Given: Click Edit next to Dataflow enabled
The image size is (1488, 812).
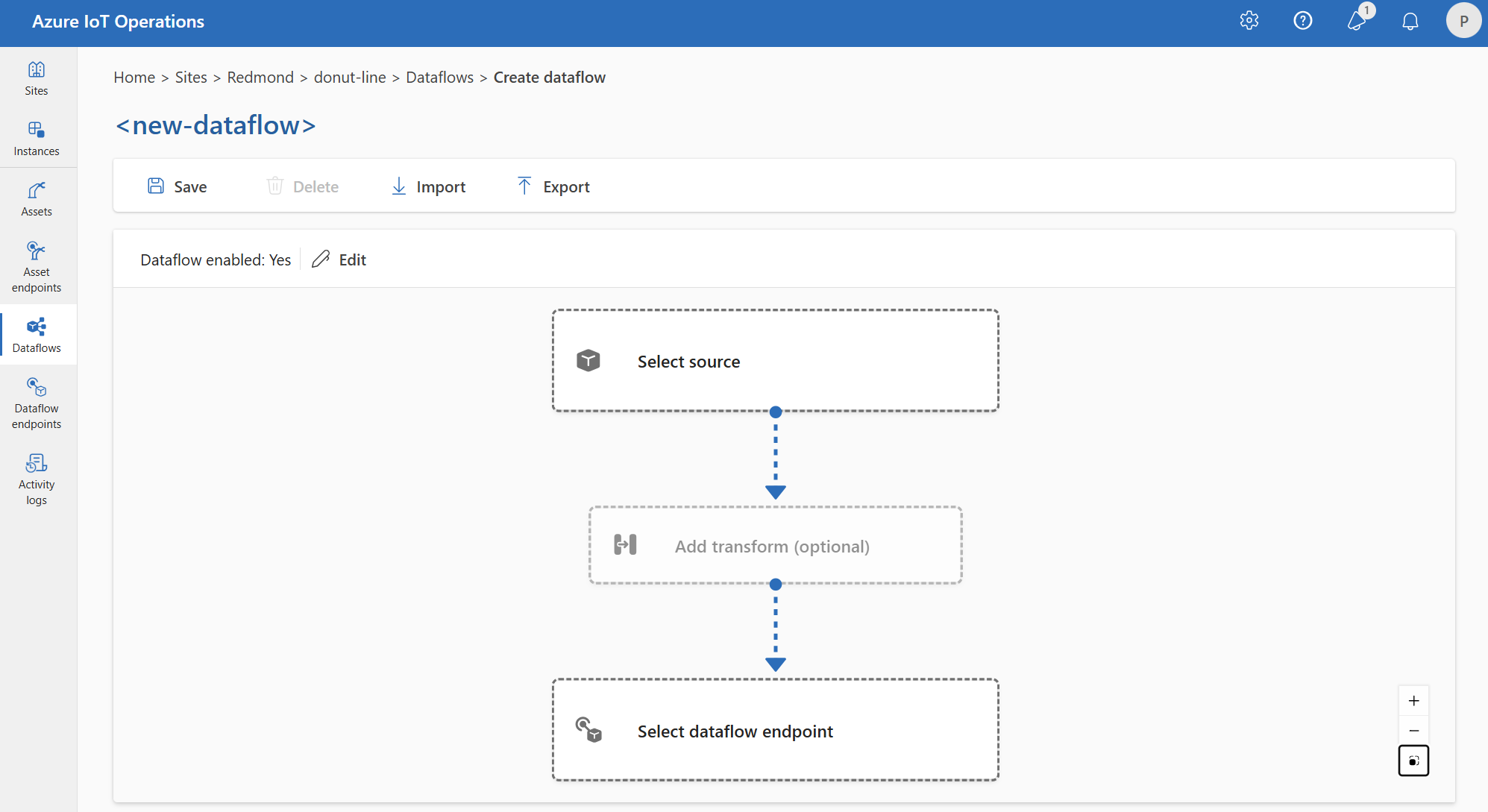Looking at the screenshot, I should pyautogui.click(x=339, y=259).
